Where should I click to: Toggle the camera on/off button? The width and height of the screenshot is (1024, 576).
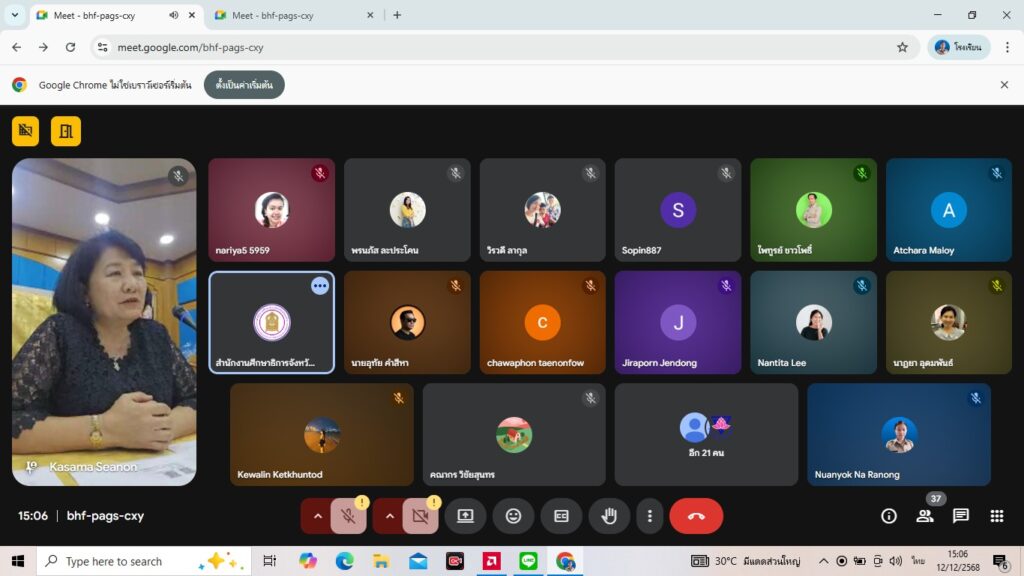tap(420, 516)
